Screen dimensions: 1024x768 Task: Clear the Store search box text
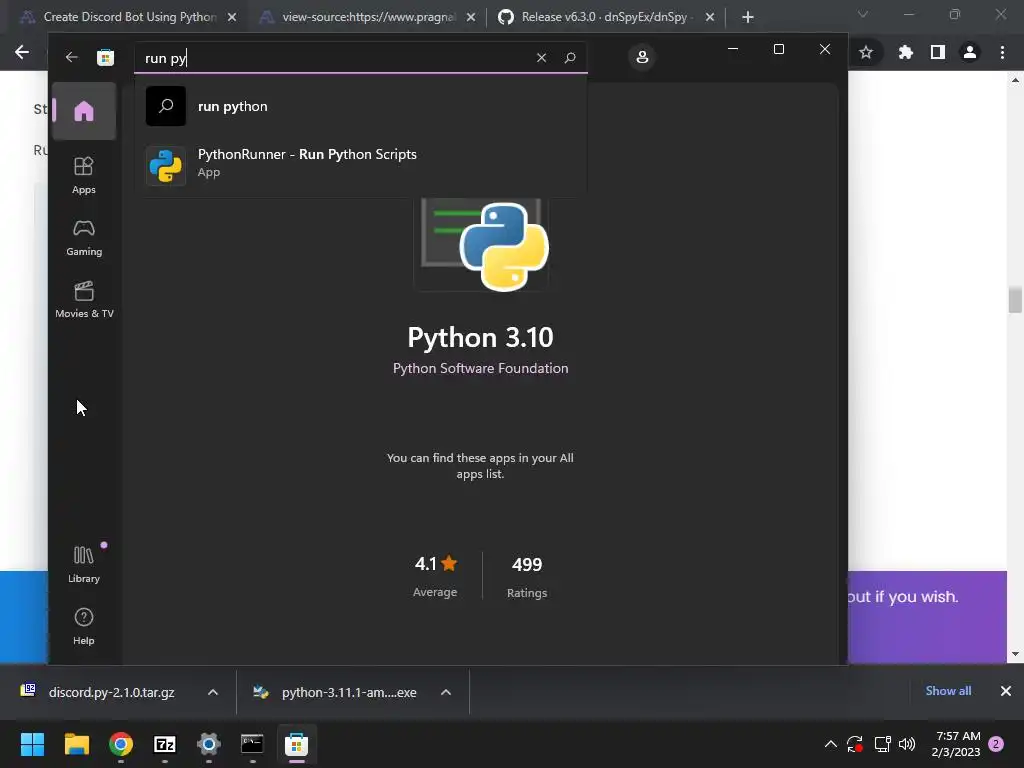point(541,57)
